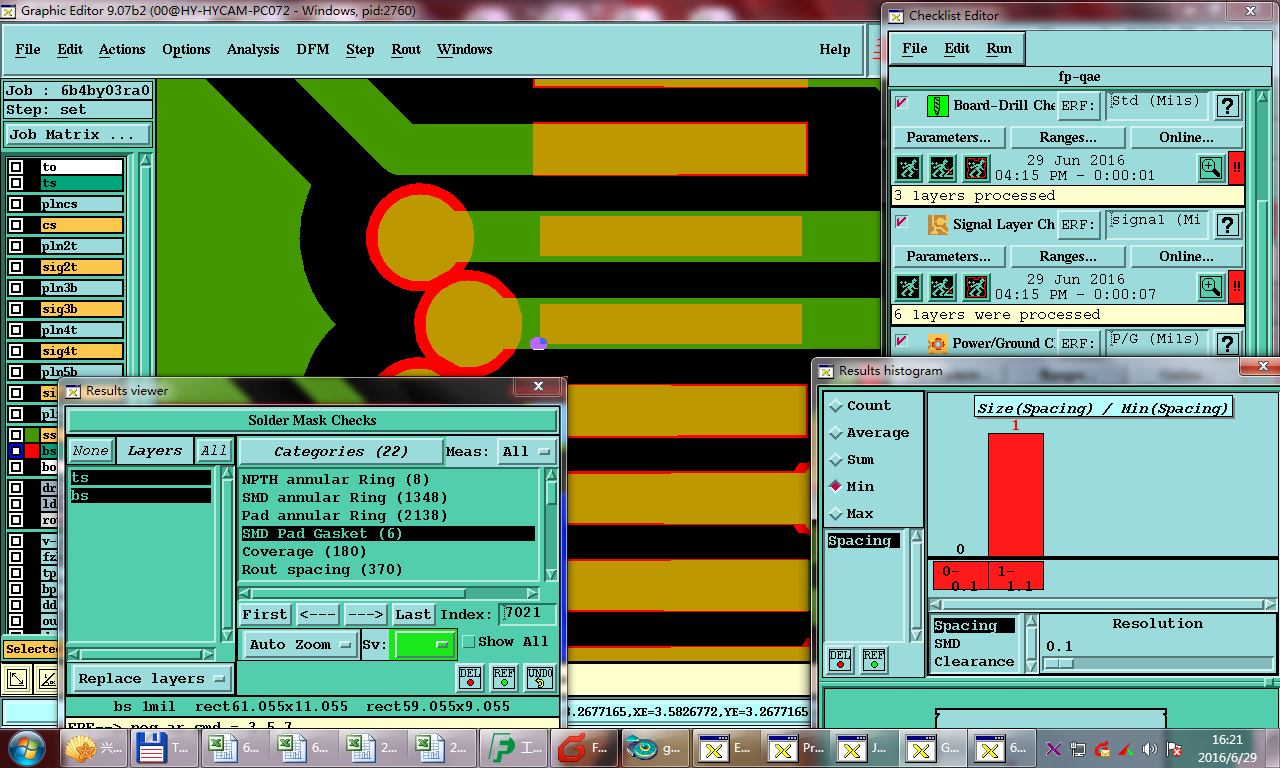Viewport: 1280px width, 768px height.
Task: Select None layers button
Action: (90, 451)
